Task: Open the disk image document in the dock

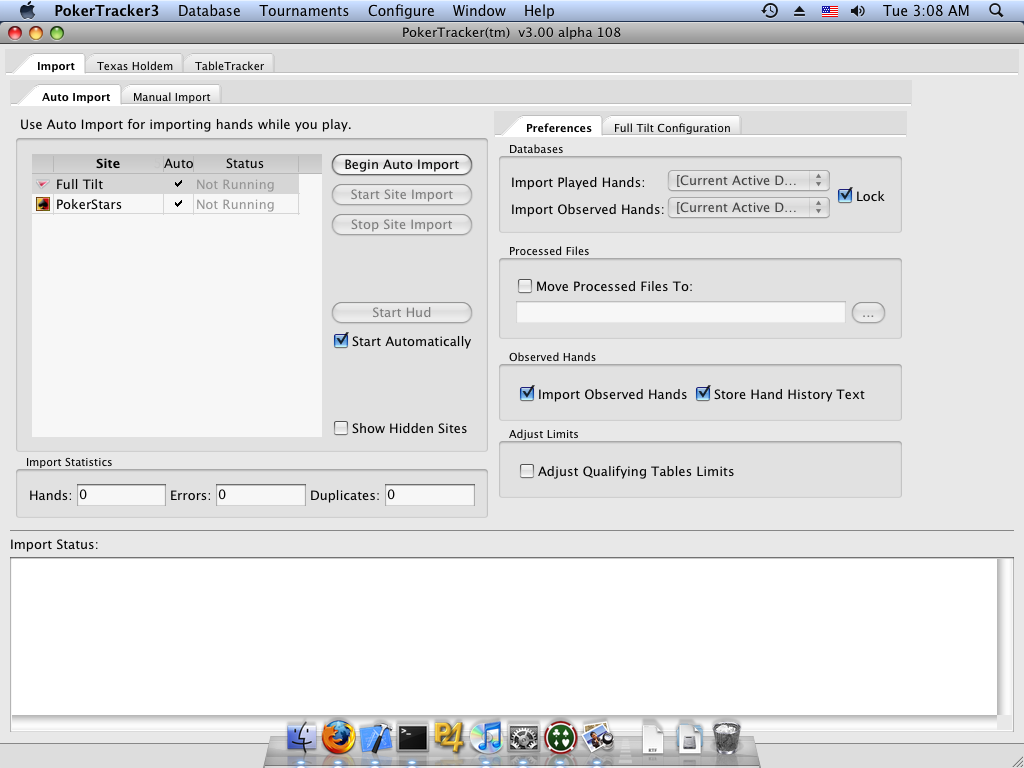Action: [x=689, y=739]
